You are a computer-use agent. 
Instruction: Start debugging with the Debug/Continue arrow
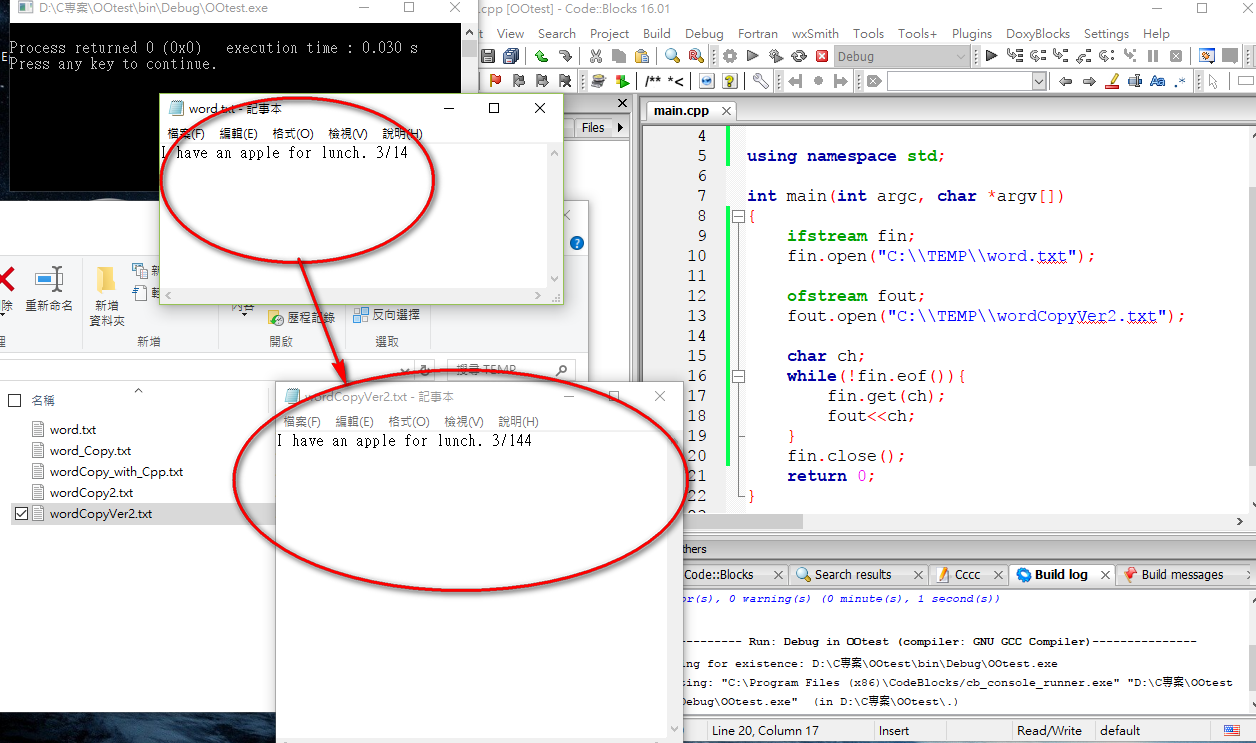pos(991,56)
